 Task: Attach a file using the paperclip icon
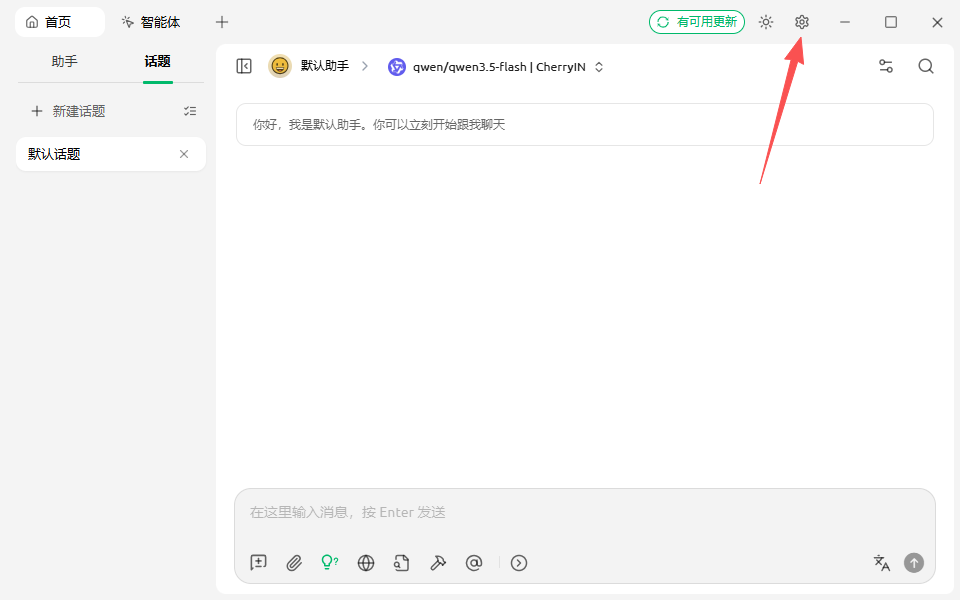pos(294,563)
